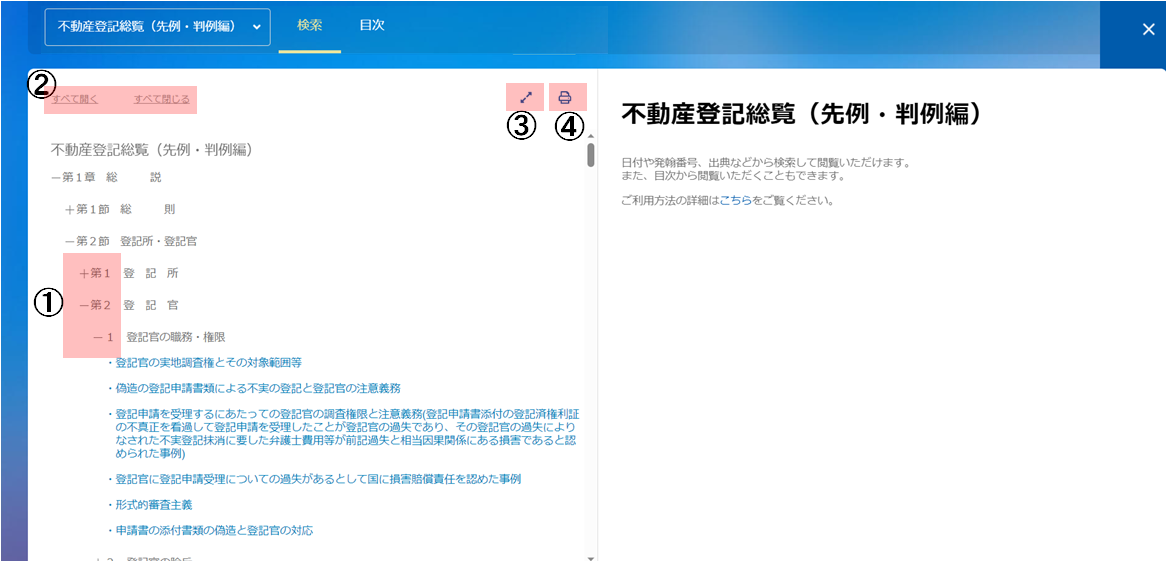Click the すべて開く link

click(x=75, y=98)
